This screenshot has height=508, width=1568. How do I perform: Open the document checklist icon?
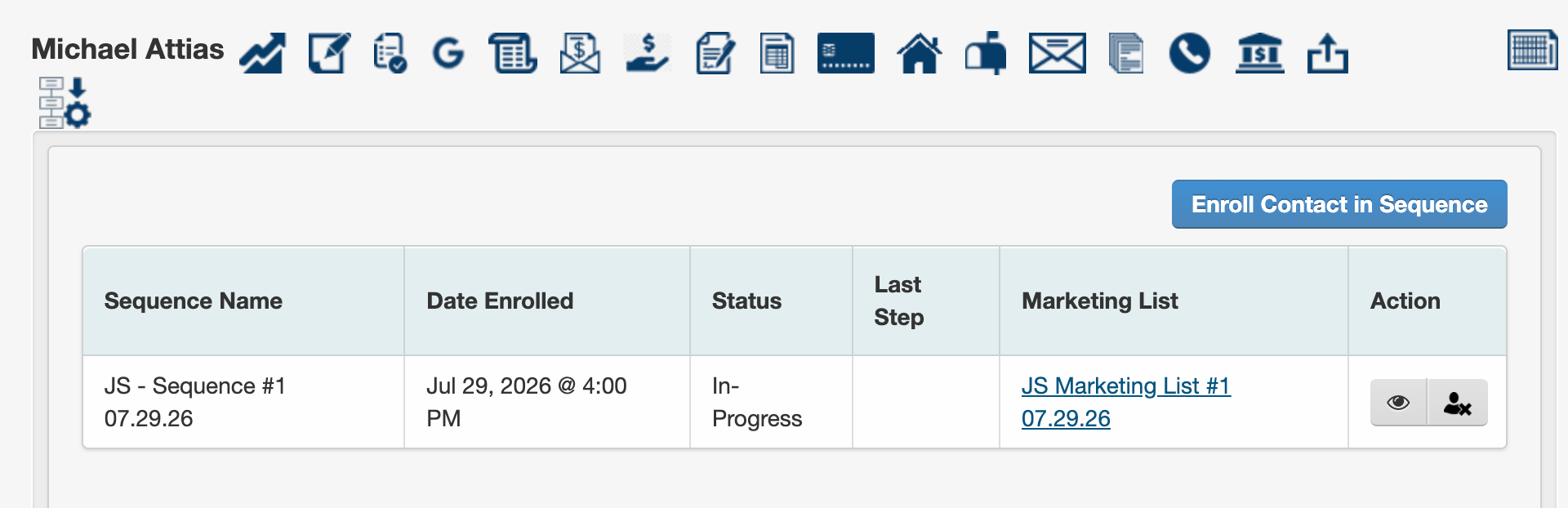390,53
